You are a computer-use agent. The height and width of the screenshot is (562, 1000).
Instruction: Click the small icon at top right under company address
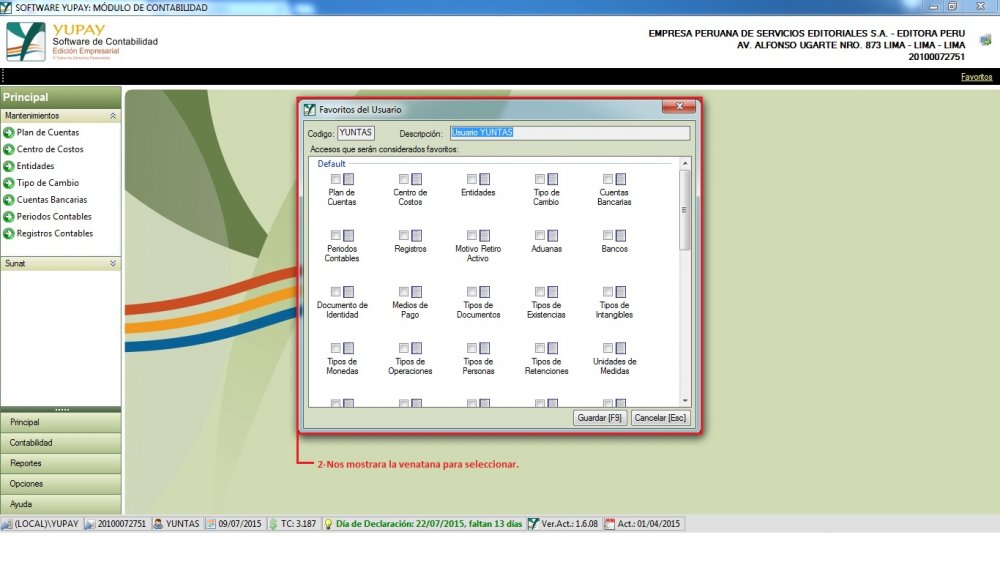pyautogui.click(x=985, y=41)
